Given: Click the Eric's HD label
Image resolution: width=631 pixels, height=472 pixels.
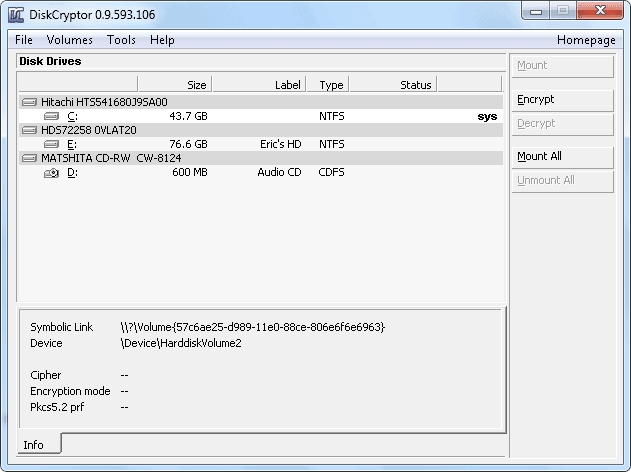Looking at the screenshot, I should [x=280, y=144].
